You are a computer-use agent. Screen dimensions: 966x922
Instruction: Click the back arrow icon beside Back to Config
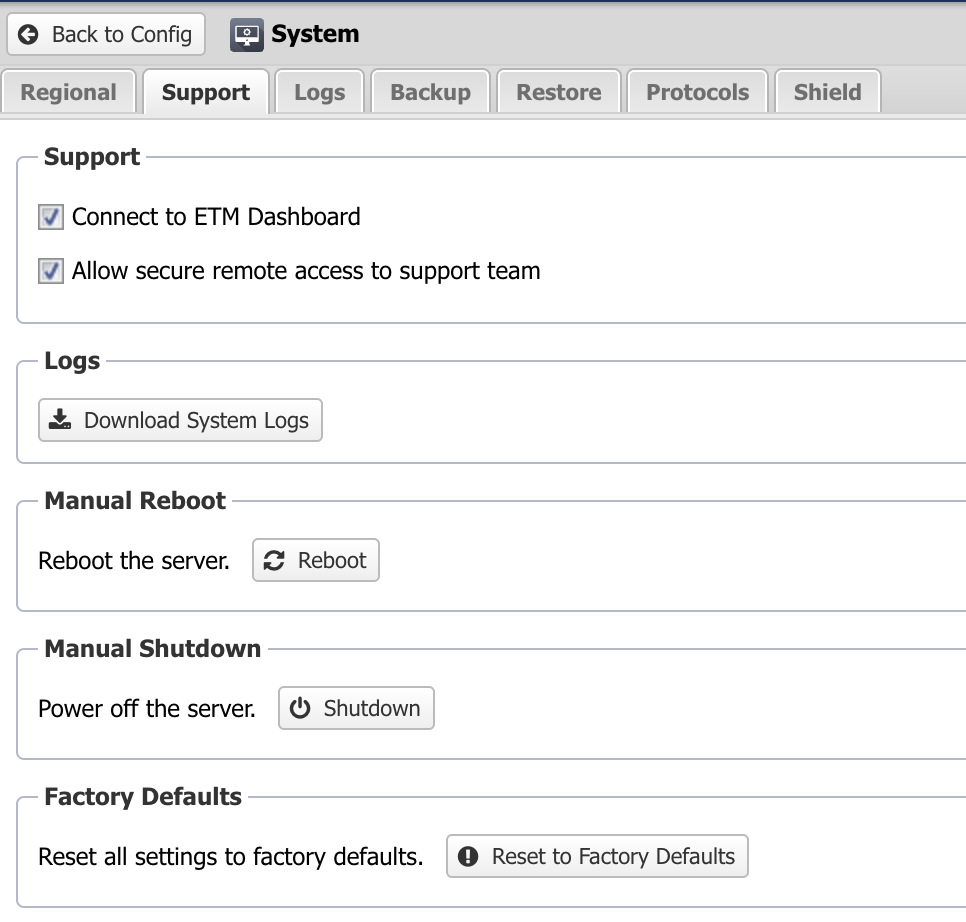(30, 35)
